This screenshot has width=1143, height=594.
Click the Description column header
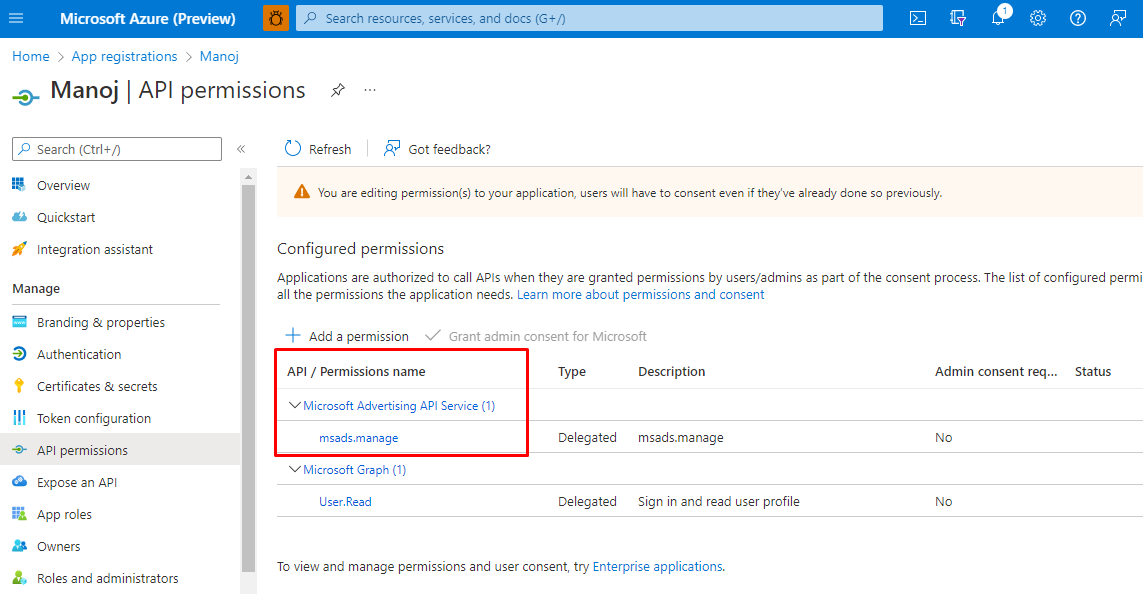point(671,372)
